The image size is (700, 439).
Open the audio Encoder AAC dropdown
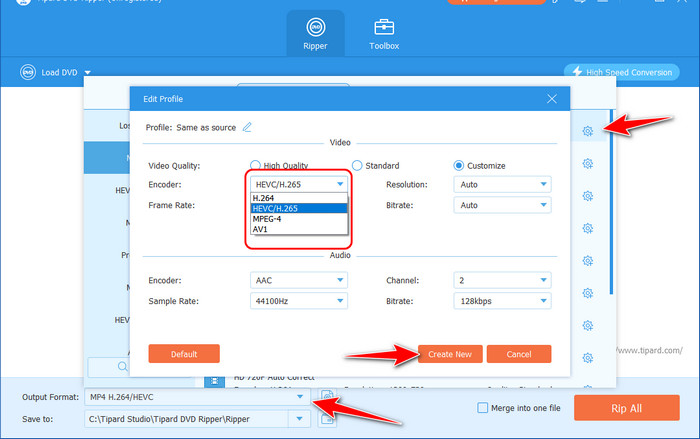(299, 280)
